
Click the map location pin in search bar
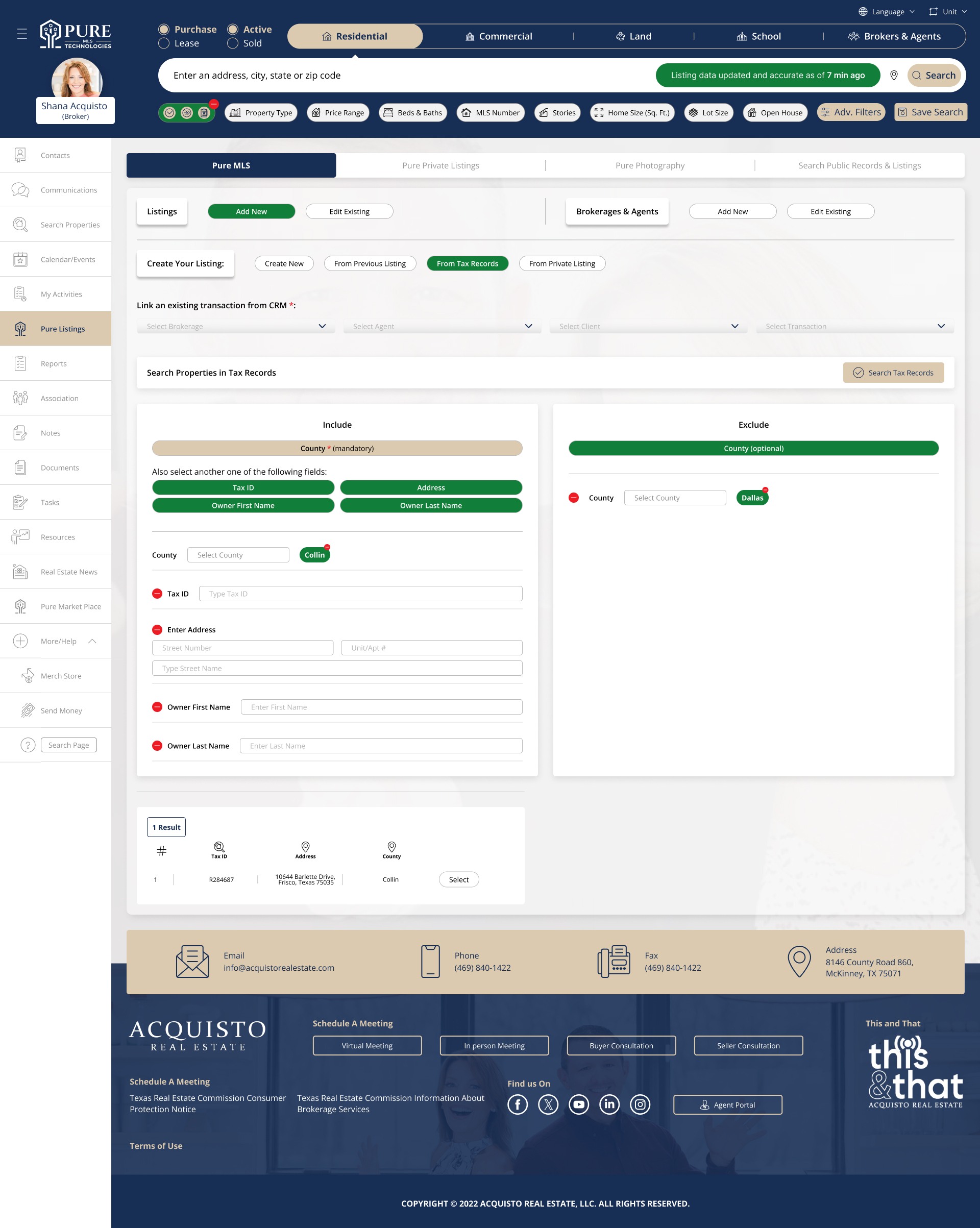pyautogui.click(x=893, y=75)
